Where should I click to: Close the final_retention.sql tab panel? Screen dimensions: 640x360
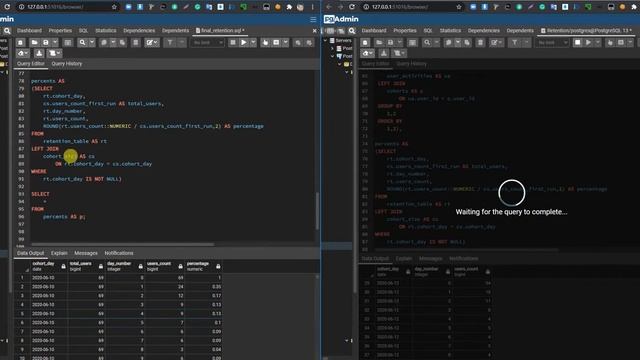(x=314, y=31)
